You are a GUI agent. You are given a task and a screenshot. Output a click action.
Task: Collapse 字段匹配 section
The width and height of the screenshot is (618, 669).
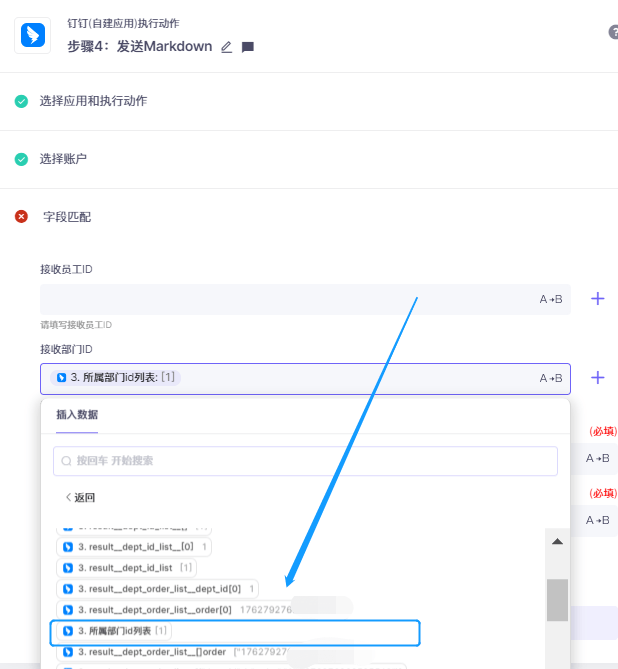coord(67,217)
